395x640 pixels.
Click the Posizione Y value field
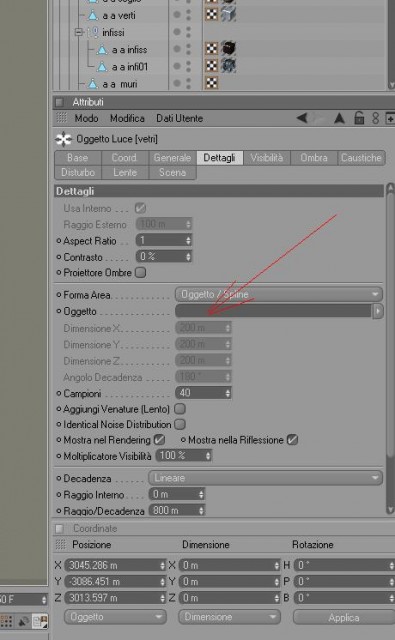pyautogui.click(x=115, y=581)
